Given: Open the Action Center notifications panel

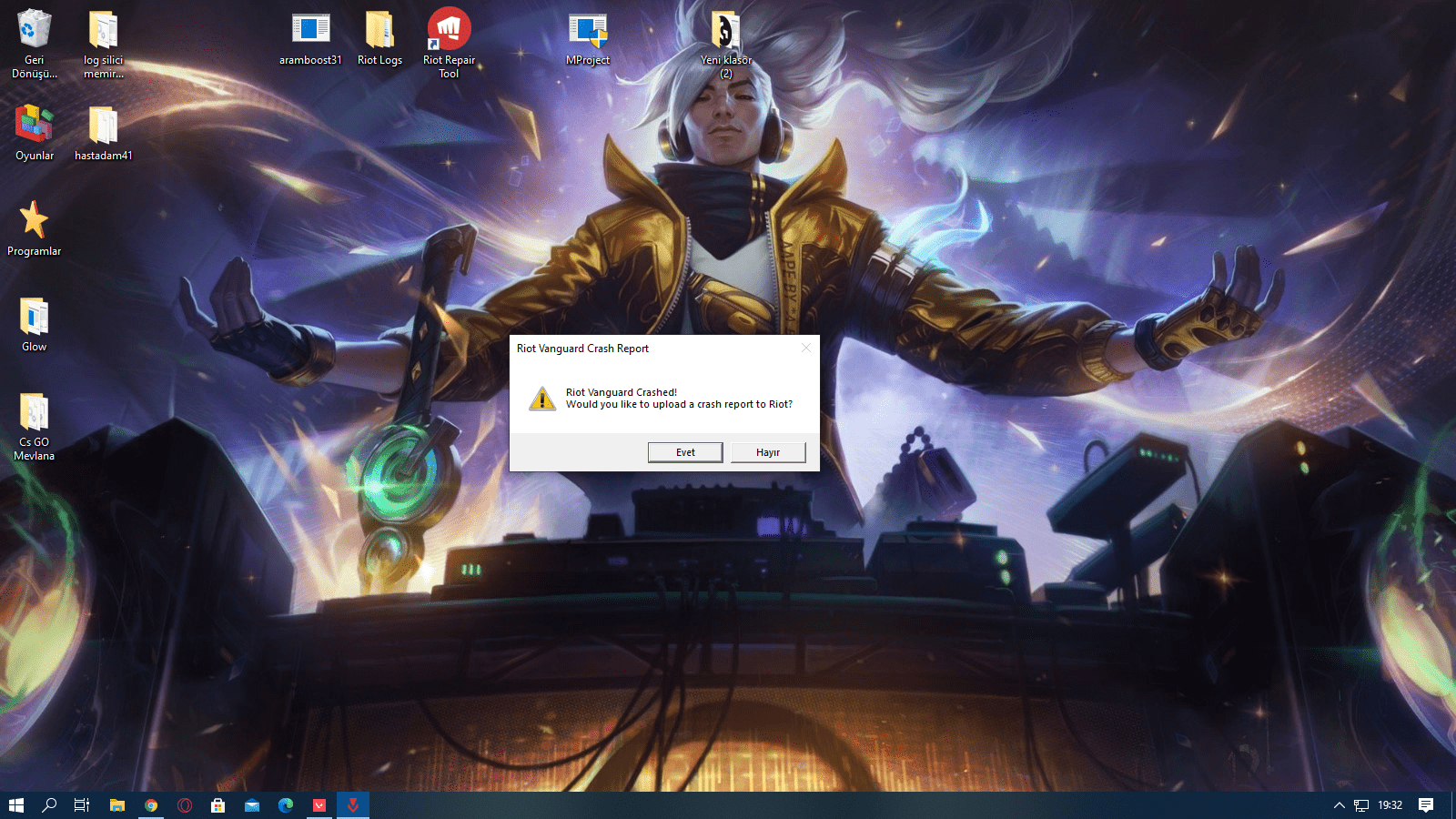Looking at the screenshot, I should 1426,805.
